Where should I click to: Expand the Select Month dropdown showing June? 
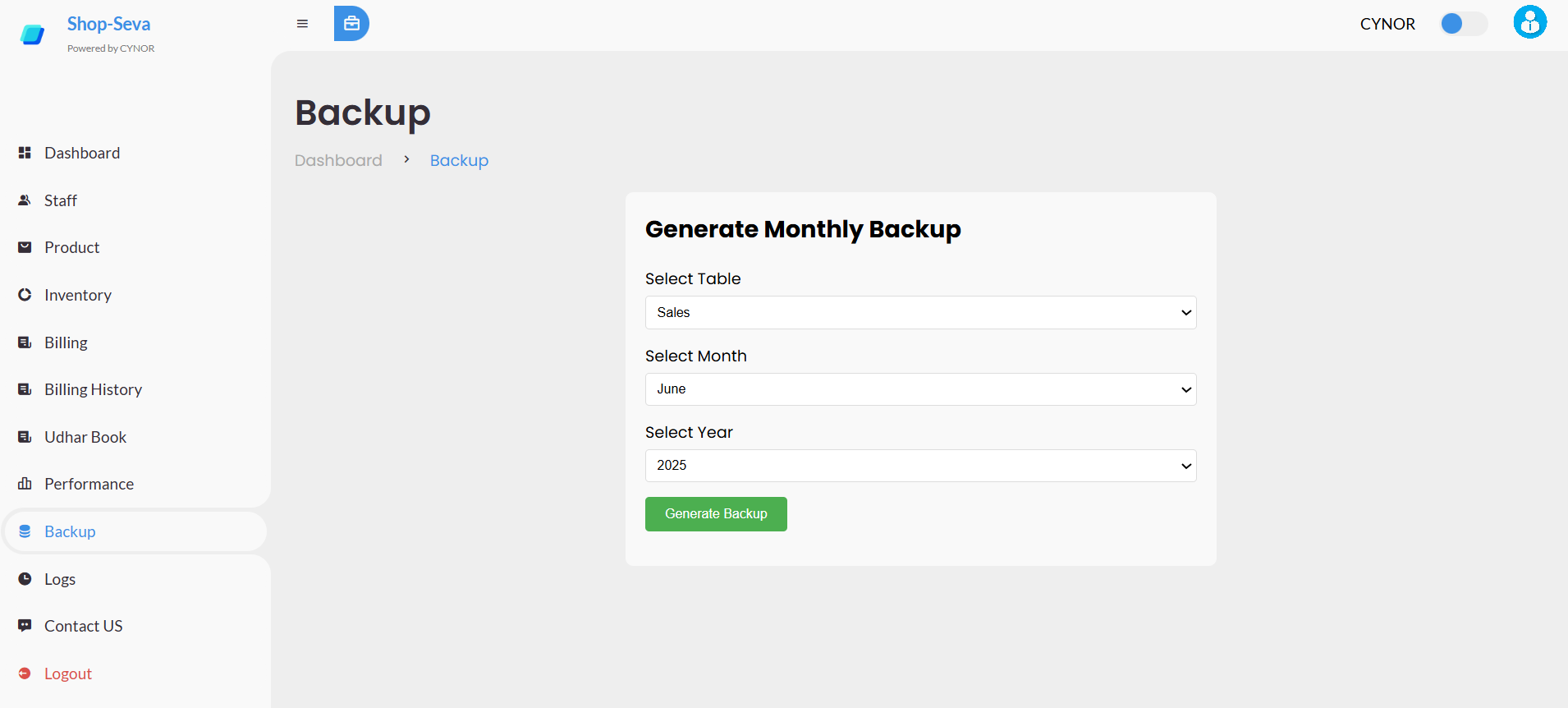(920, 389)
